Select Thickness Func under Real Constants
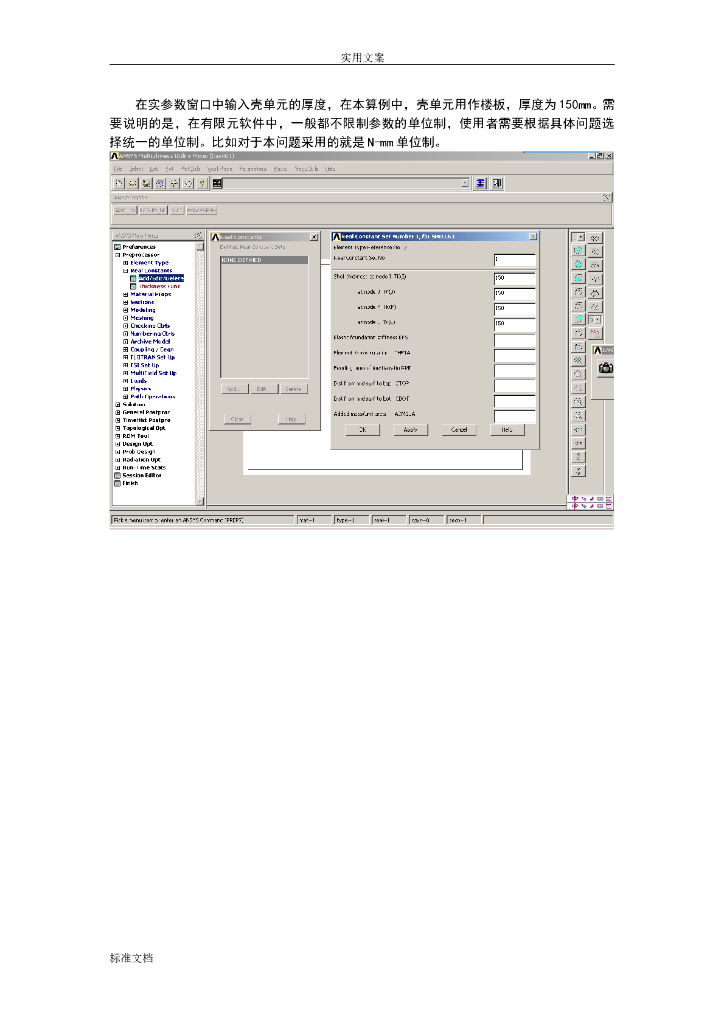 [x=159, y=286]
